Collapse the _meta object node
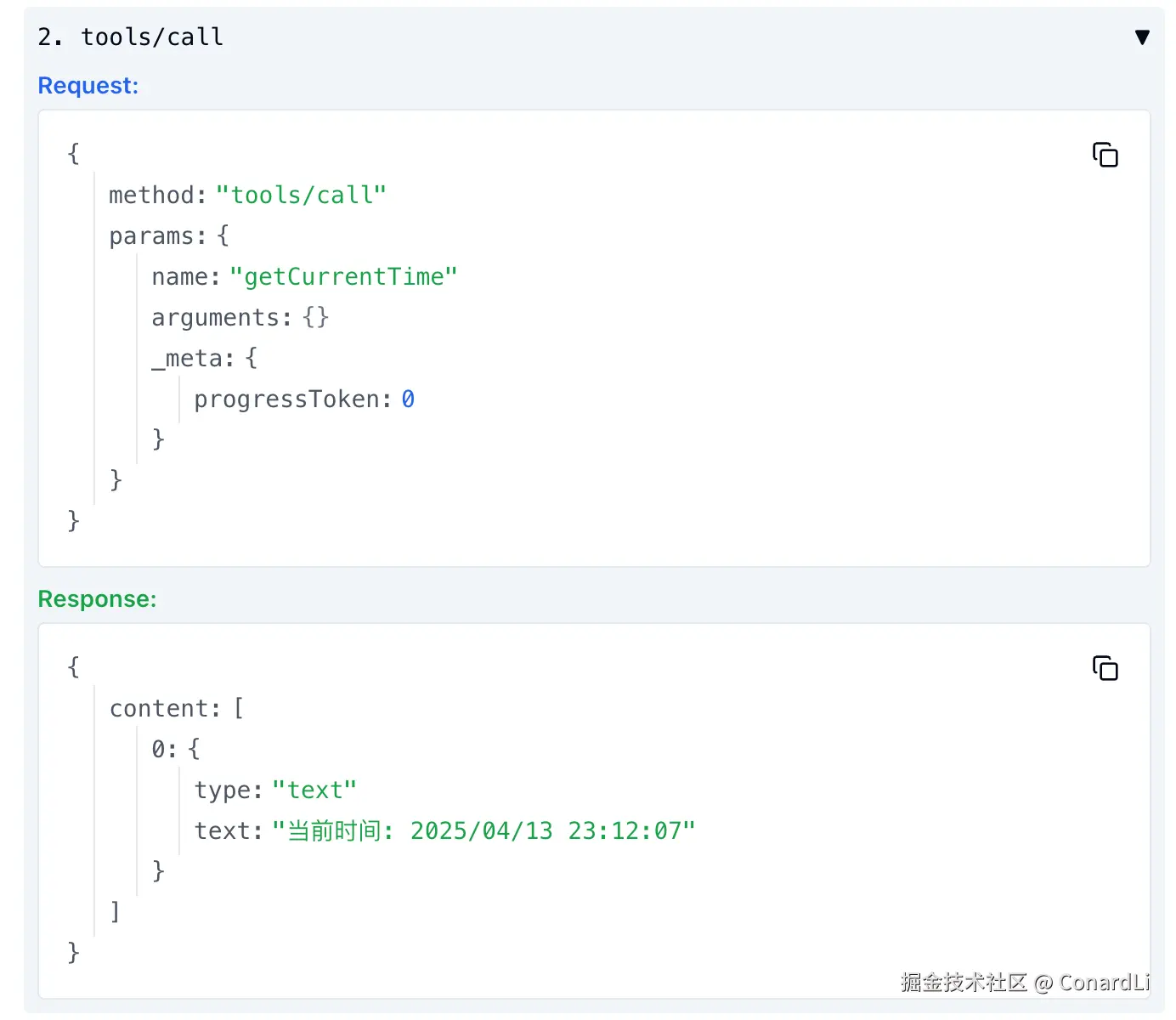1176x1020 pixels. (x=192, y=359)
